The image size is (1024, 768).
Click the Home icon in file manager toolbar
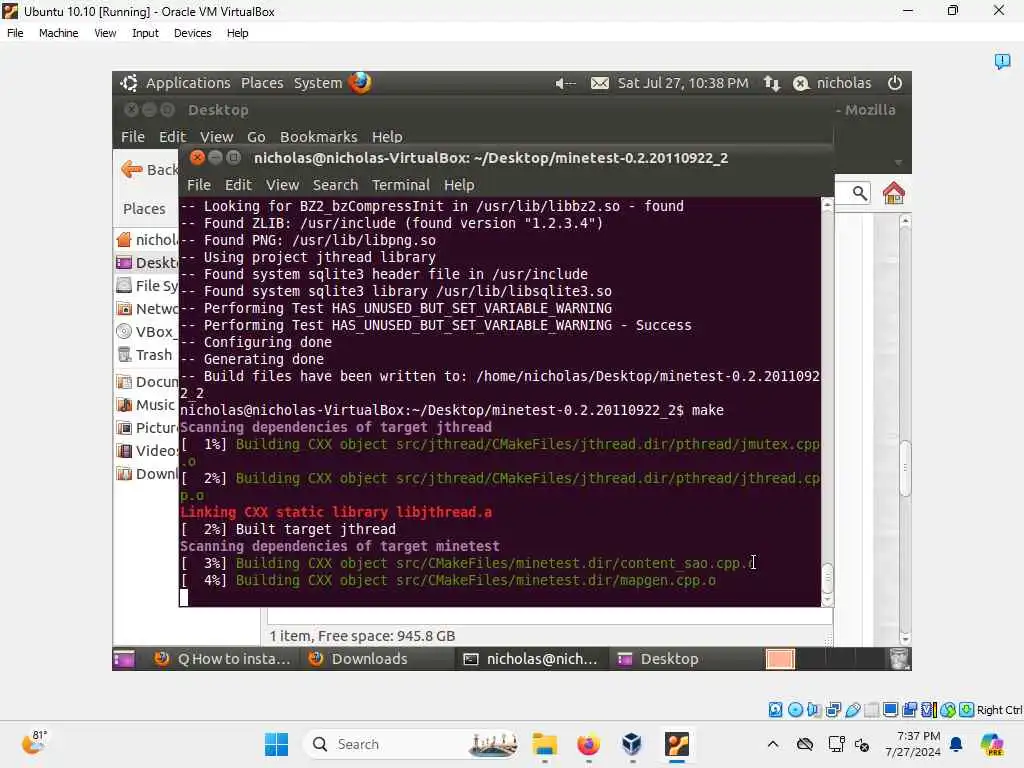click(x=893, y=193)
